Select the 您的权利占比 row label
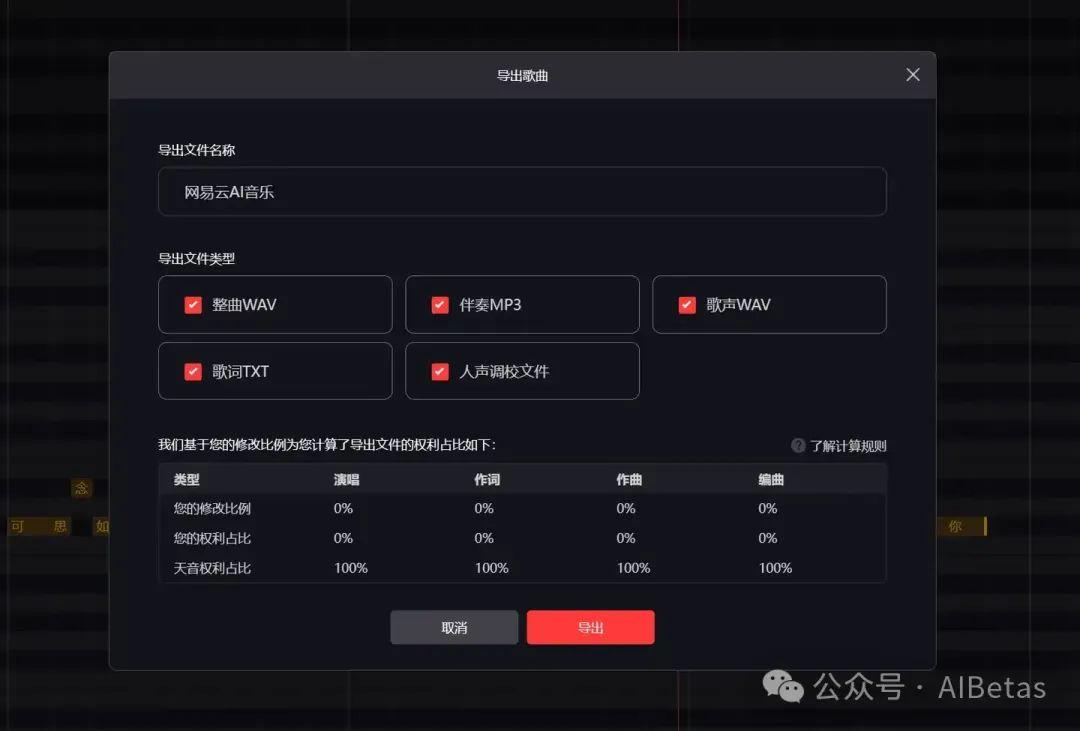The width and height of the screenshot is (1080, 731). 212,538
